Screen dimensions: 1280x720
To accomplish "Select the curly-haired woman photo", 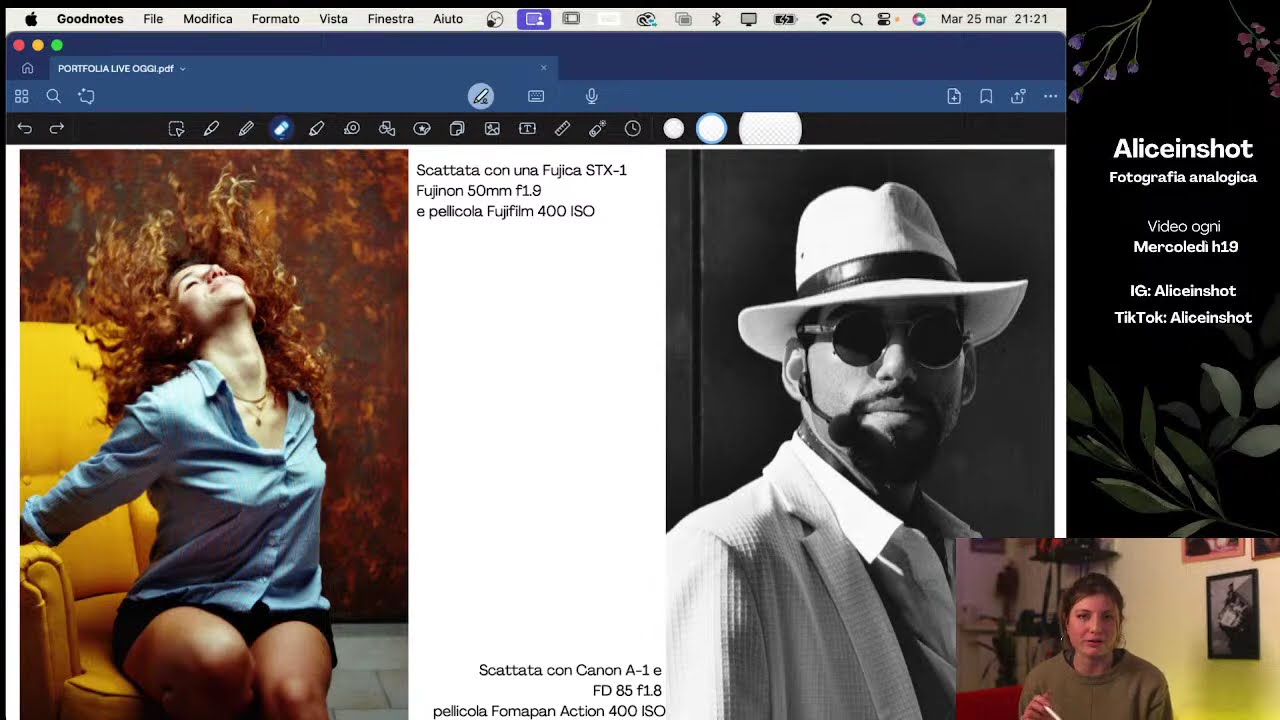I will [214, 434].
